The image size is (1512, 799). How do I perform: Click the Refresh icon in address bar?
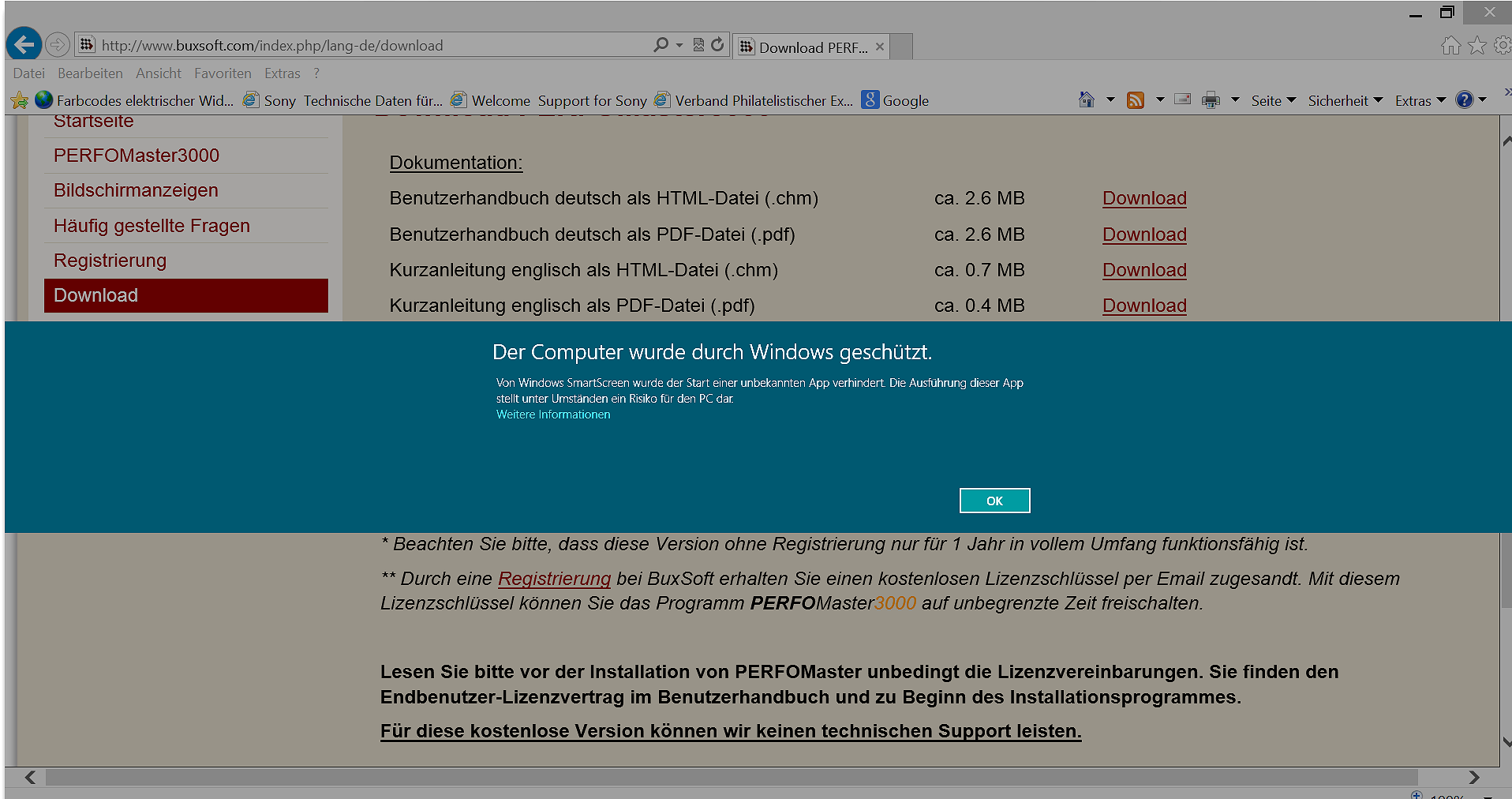(x=717, y=45)
